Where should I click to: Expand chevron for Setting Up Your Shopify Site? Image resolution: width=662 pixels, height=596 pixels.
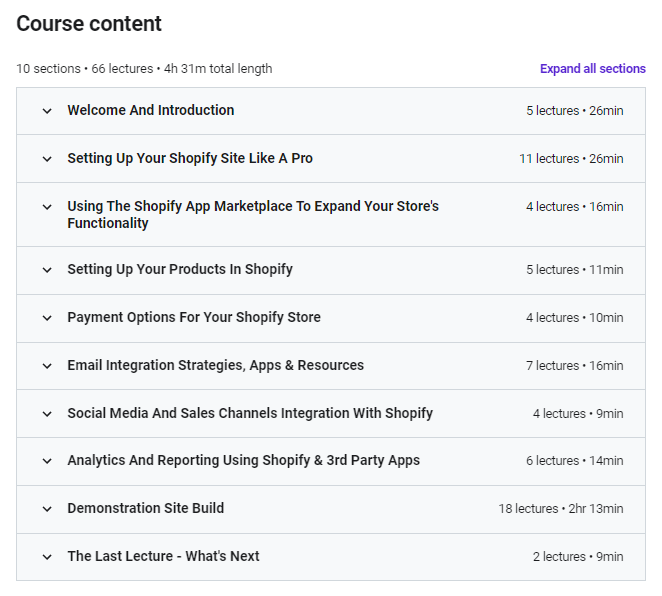click(x=47, y=159)
